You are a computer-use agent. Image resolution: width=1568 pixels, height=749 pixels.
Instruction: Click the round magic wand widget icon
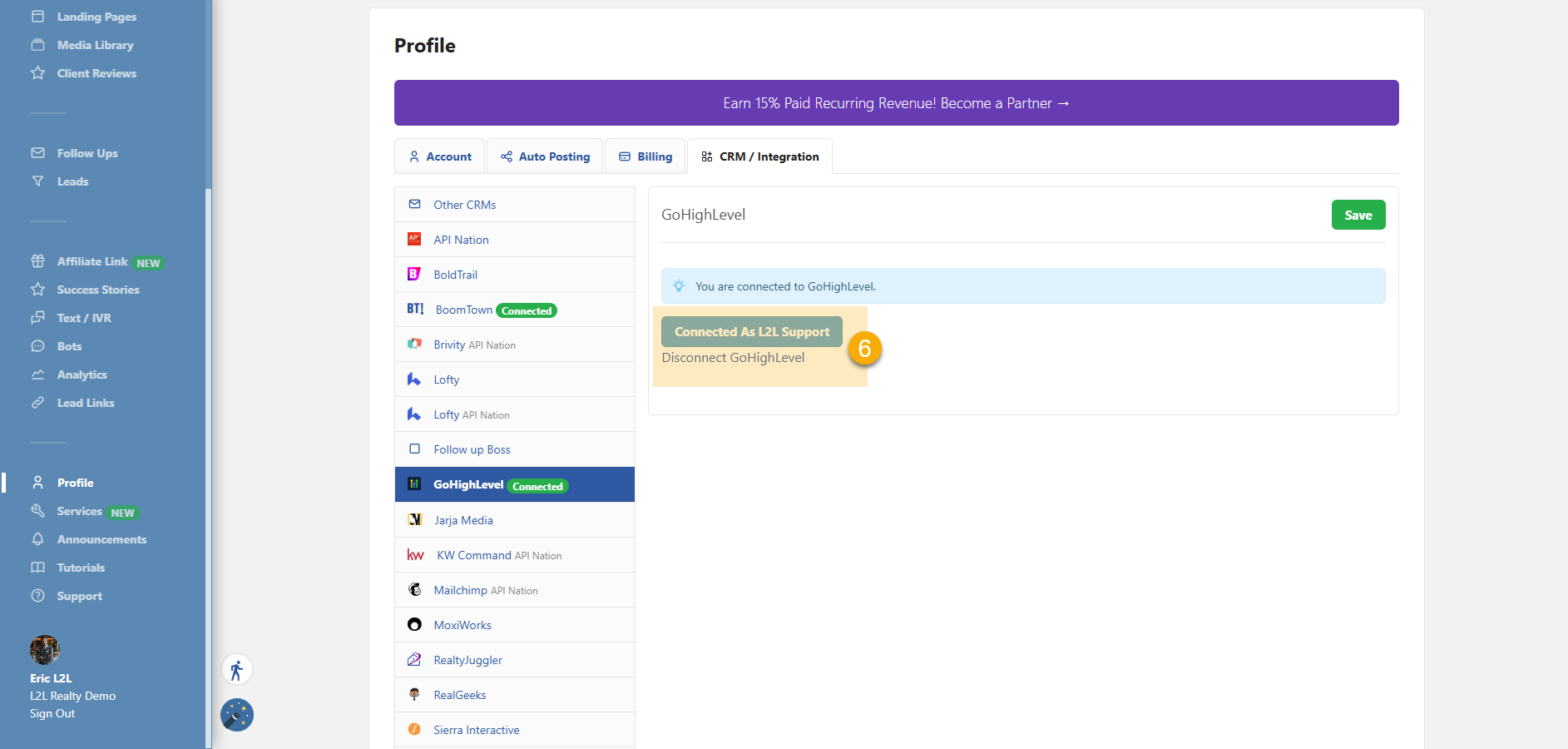(x=237, y=715)
